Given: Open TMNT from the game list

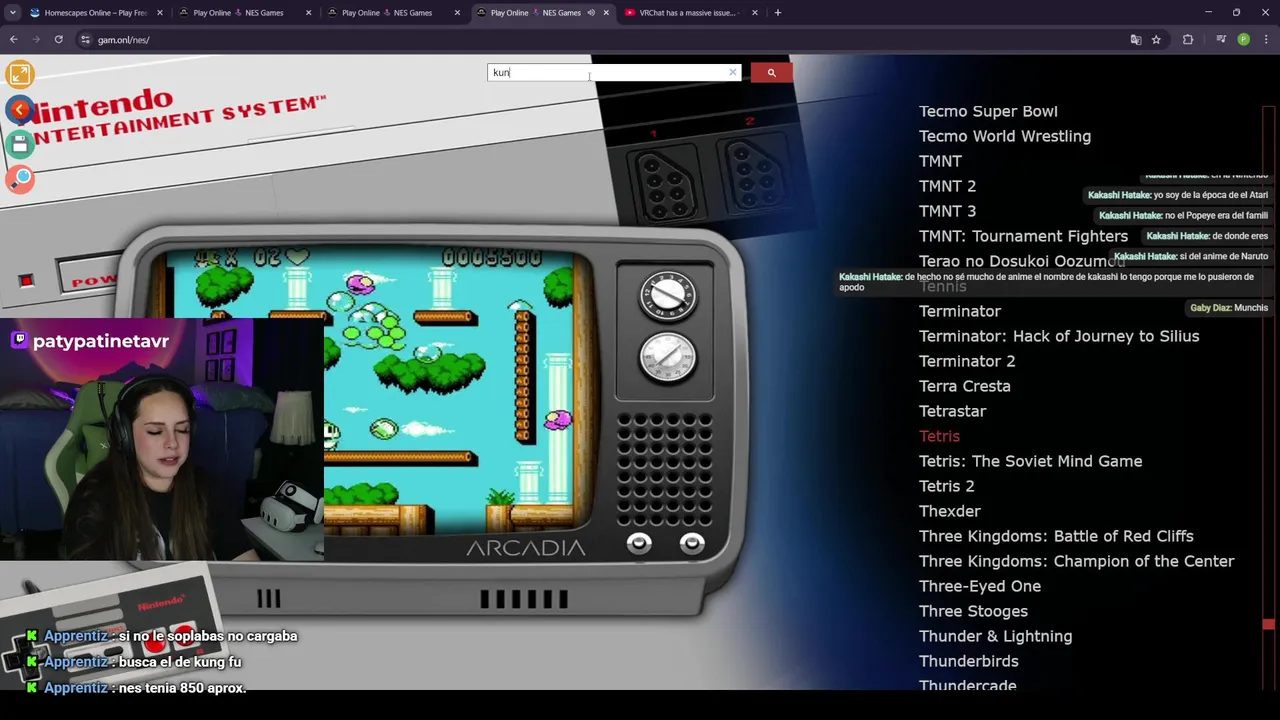Looking at the screenshot, I should click(940, 161).
